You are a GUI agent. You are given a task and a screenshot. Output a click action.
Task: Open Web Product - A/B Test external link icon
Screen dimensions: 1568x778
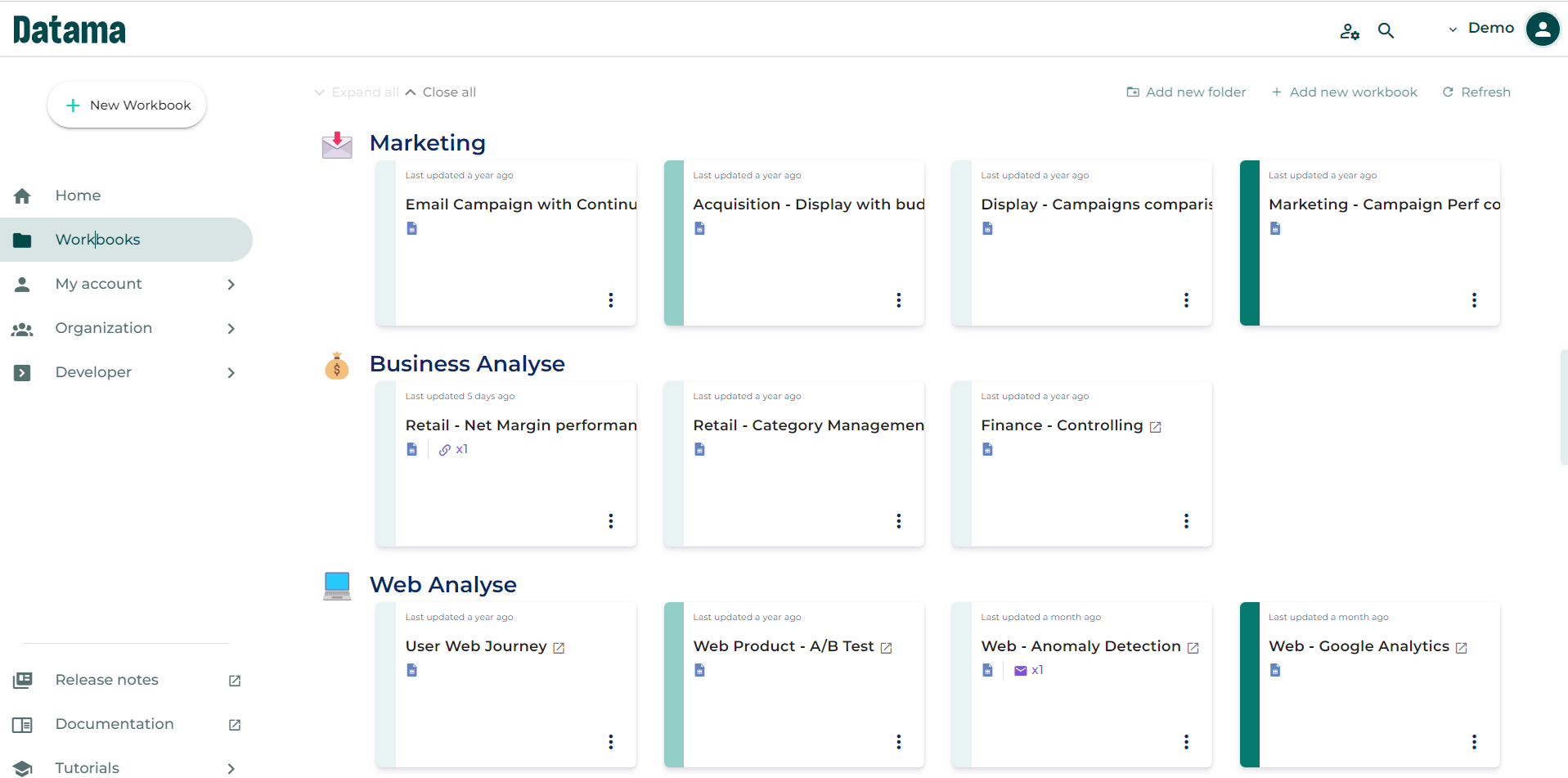(887, 648)
